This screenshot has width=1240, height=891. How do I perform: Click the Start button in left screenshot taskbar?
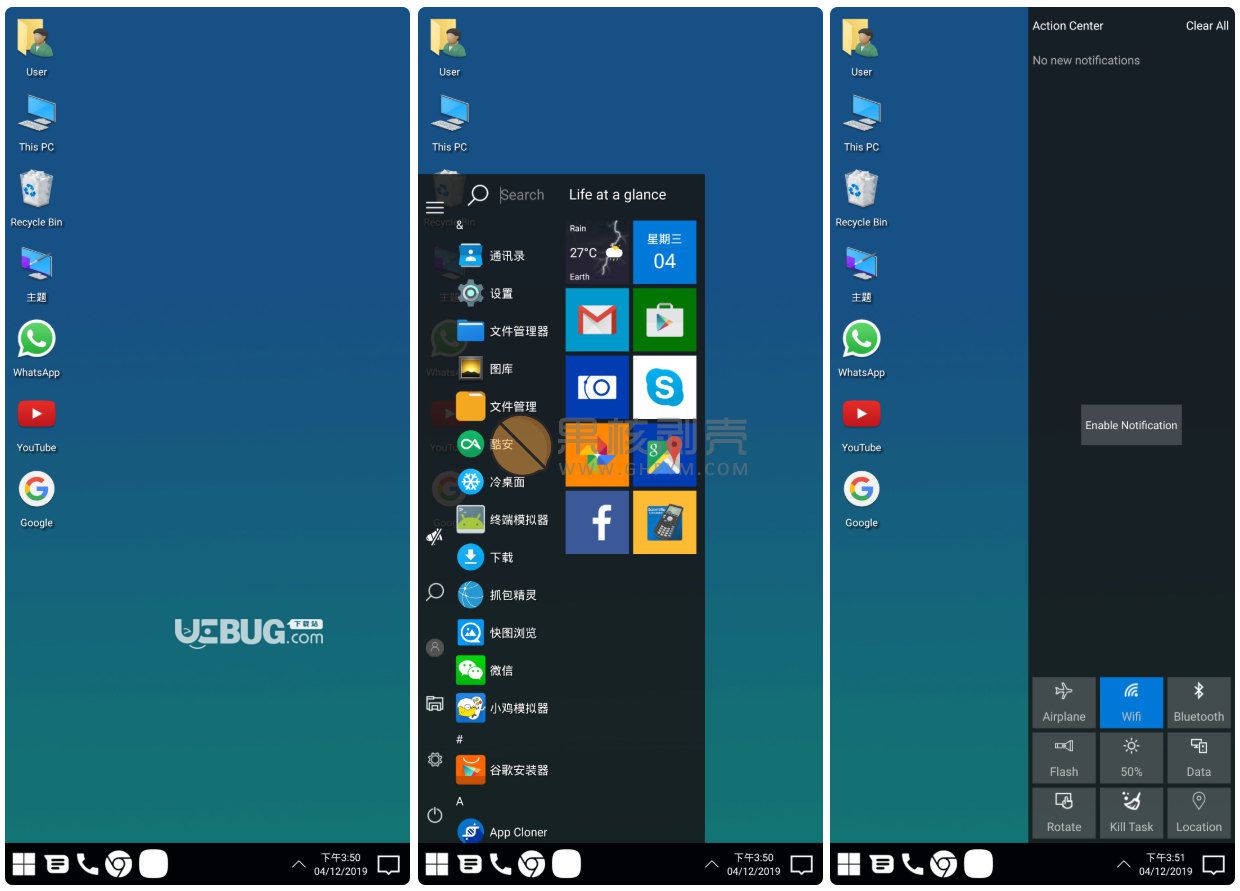[24, 864]
